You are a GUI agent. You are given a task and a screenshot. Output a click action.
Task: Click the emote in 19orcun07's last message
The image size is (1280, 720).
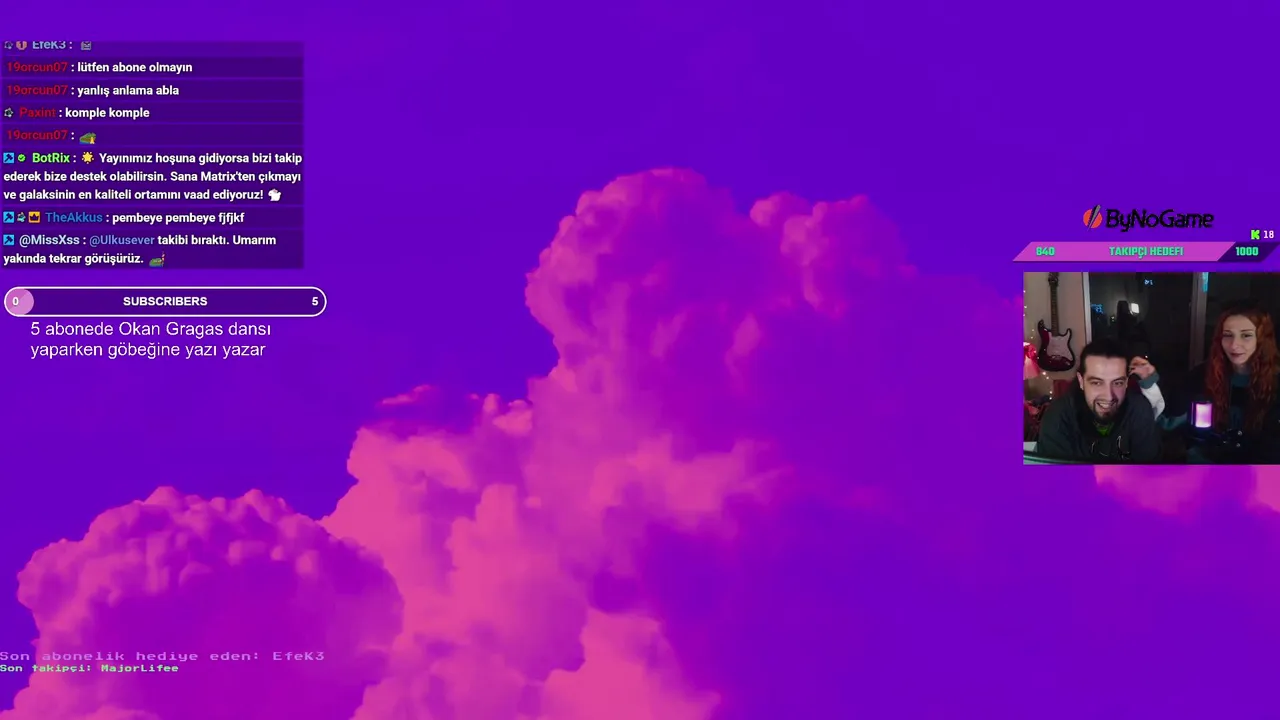[x=88, y=137]
